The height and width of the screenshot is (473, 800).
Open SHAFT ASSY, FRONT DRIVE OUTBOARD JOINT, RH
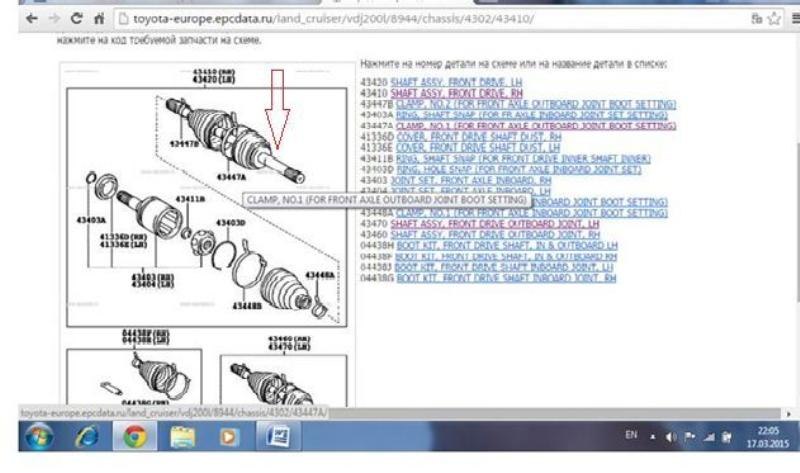[495, 235]
